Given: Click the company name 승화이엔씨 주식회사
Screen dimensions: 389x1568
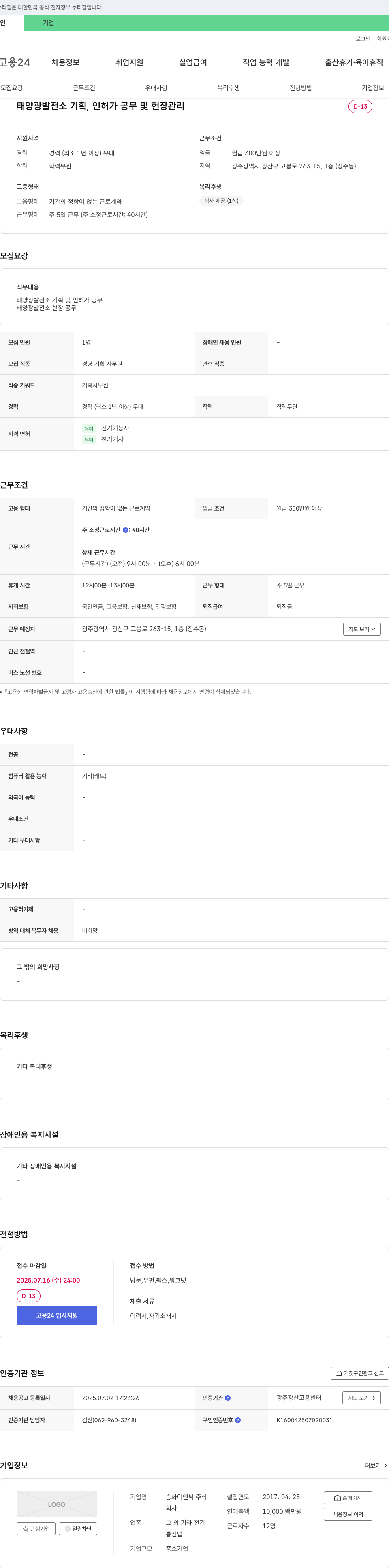Looking at the screenshot, I should [x=186, y=1502].
